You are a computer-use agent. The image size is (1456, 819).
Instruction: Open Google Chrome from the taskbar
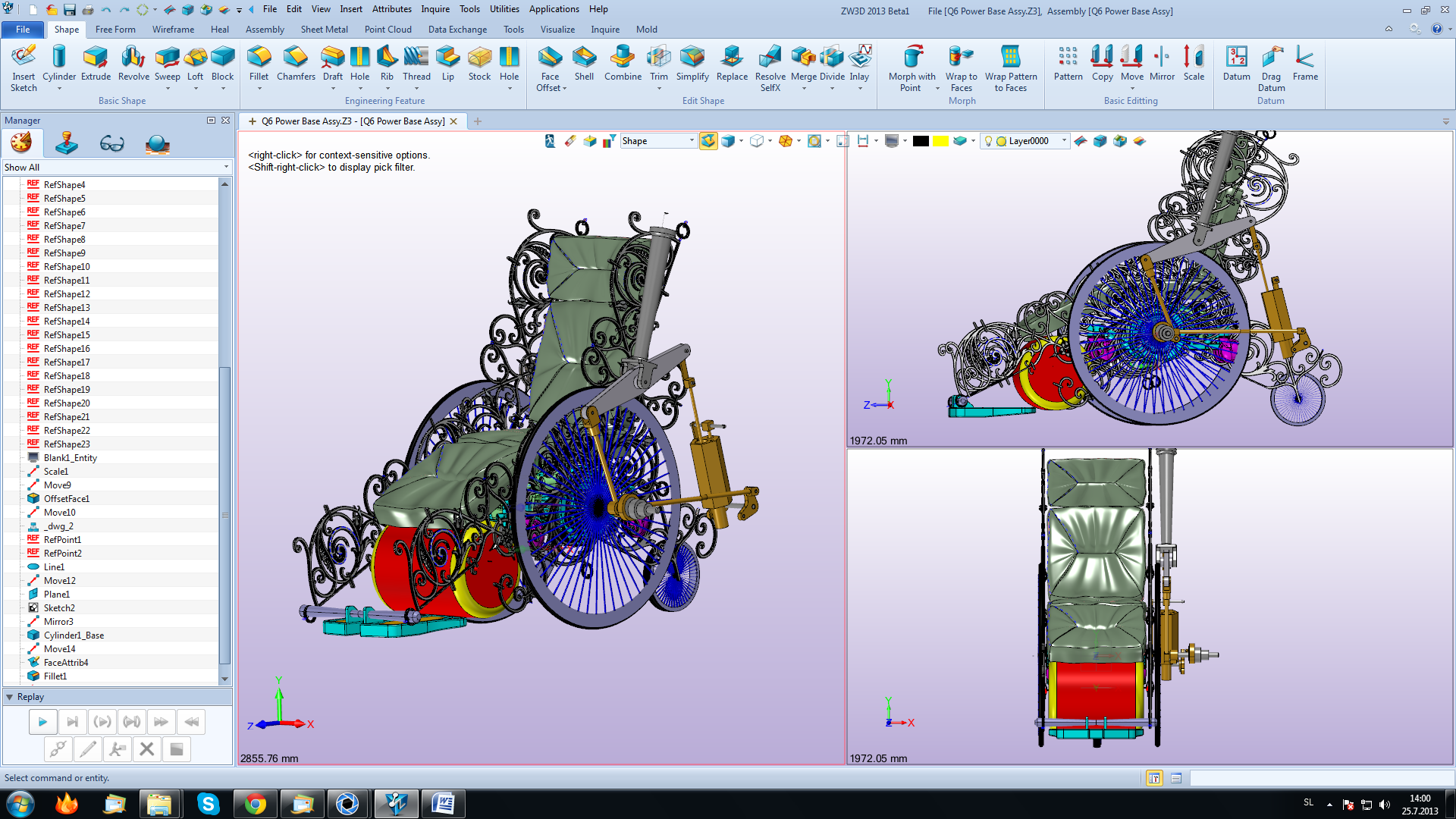(256, 804)
